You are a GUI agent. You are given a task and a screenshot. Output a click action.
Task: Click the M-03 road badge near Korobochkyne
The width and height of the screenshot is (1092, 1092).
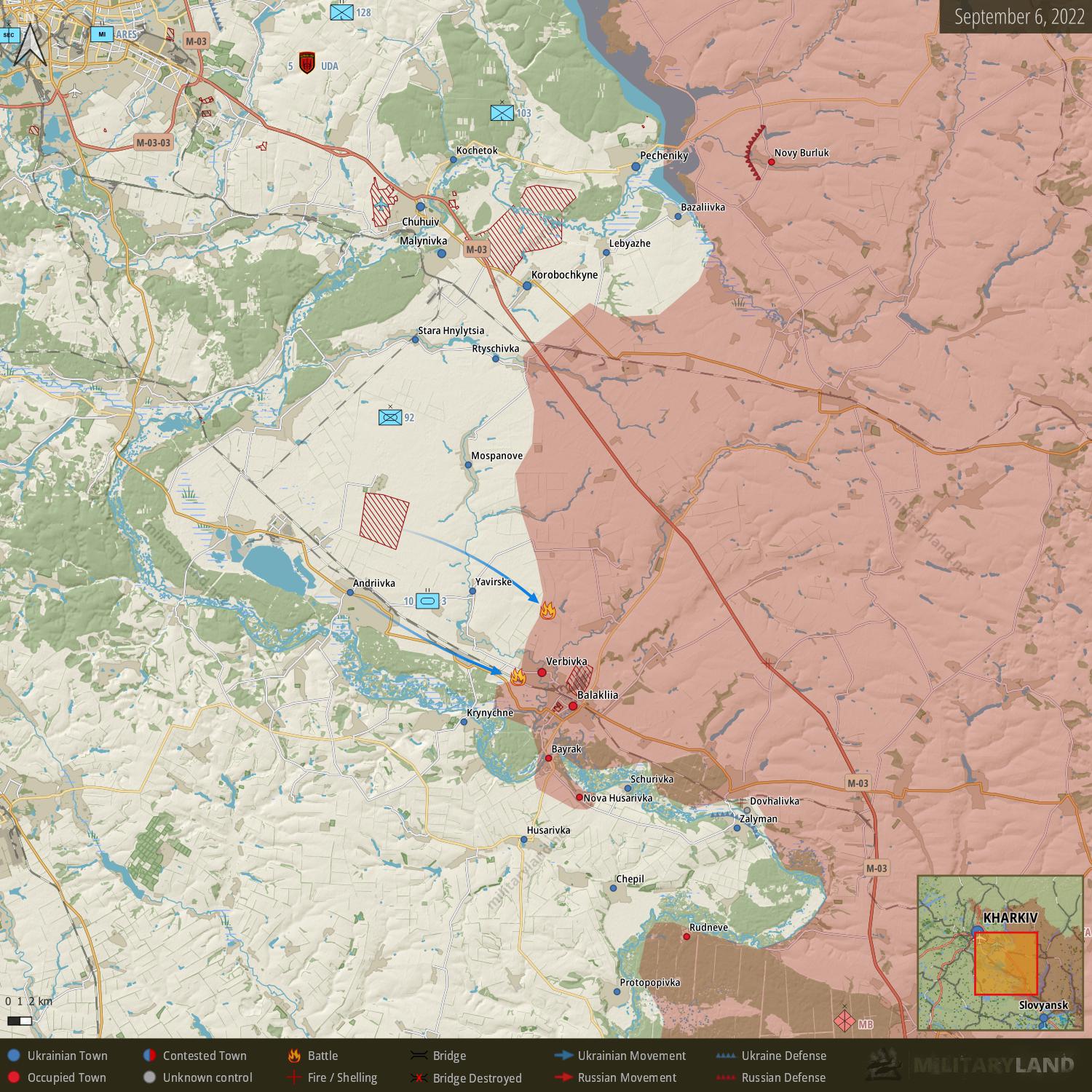pos(476,249)
